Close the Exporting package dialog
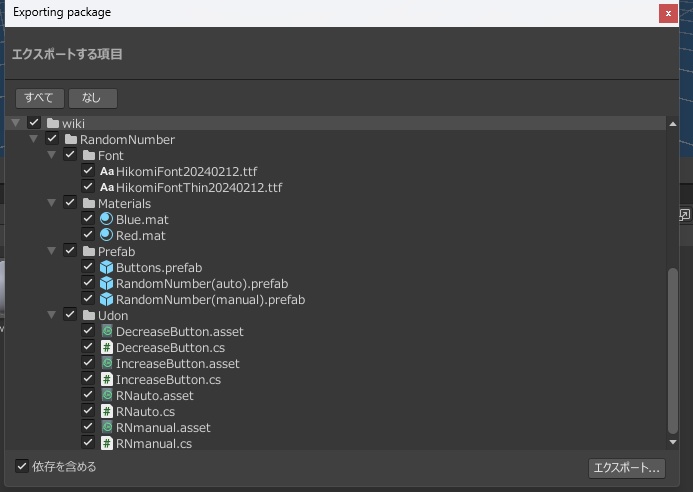This screenshot has width=693, height=492. 668,13
